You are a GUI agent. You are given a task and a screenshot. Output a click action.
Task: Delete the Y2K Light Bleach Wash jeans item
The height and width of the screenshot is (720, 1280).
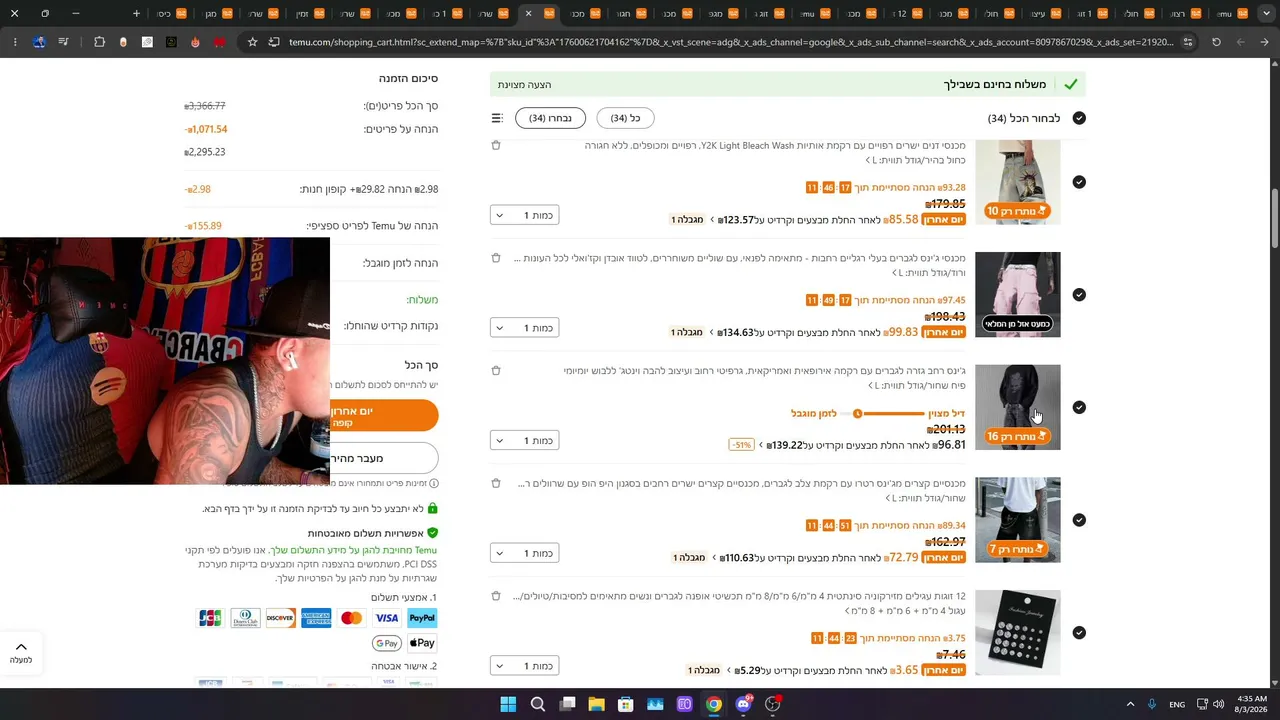496,145
